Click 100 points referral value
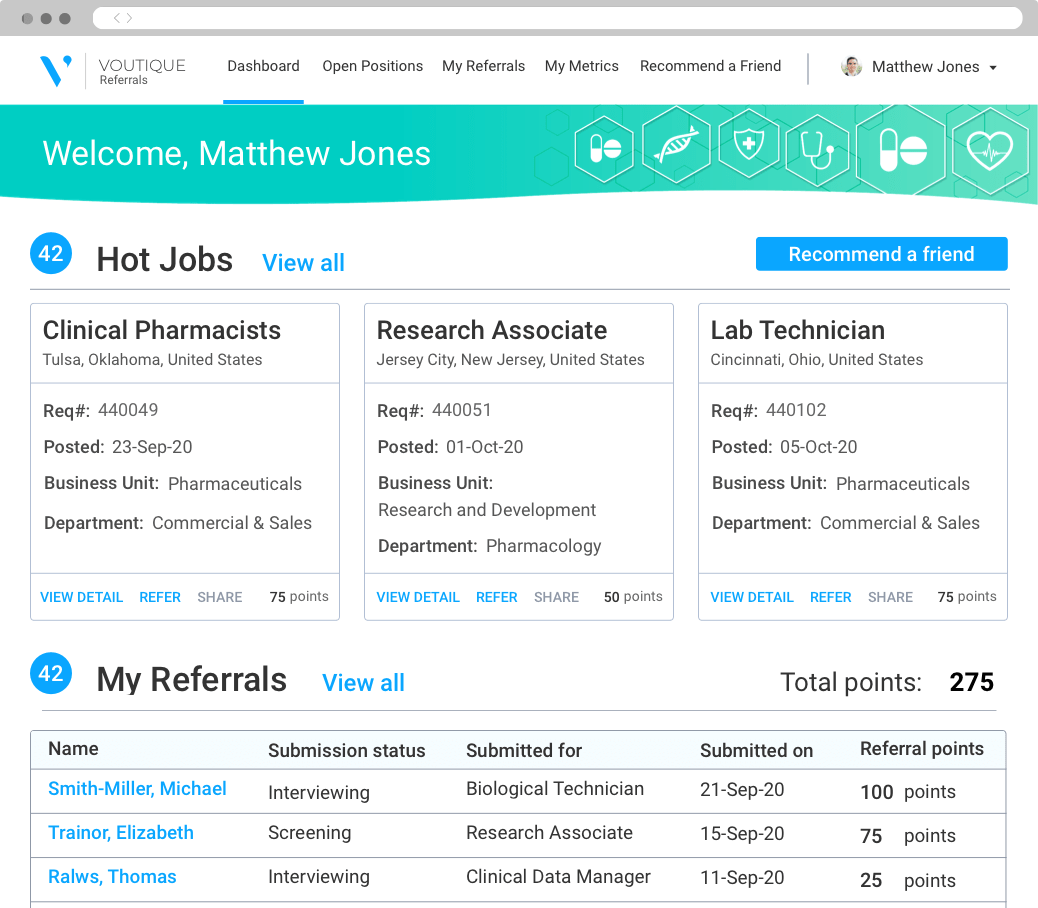 coord(908,792)
